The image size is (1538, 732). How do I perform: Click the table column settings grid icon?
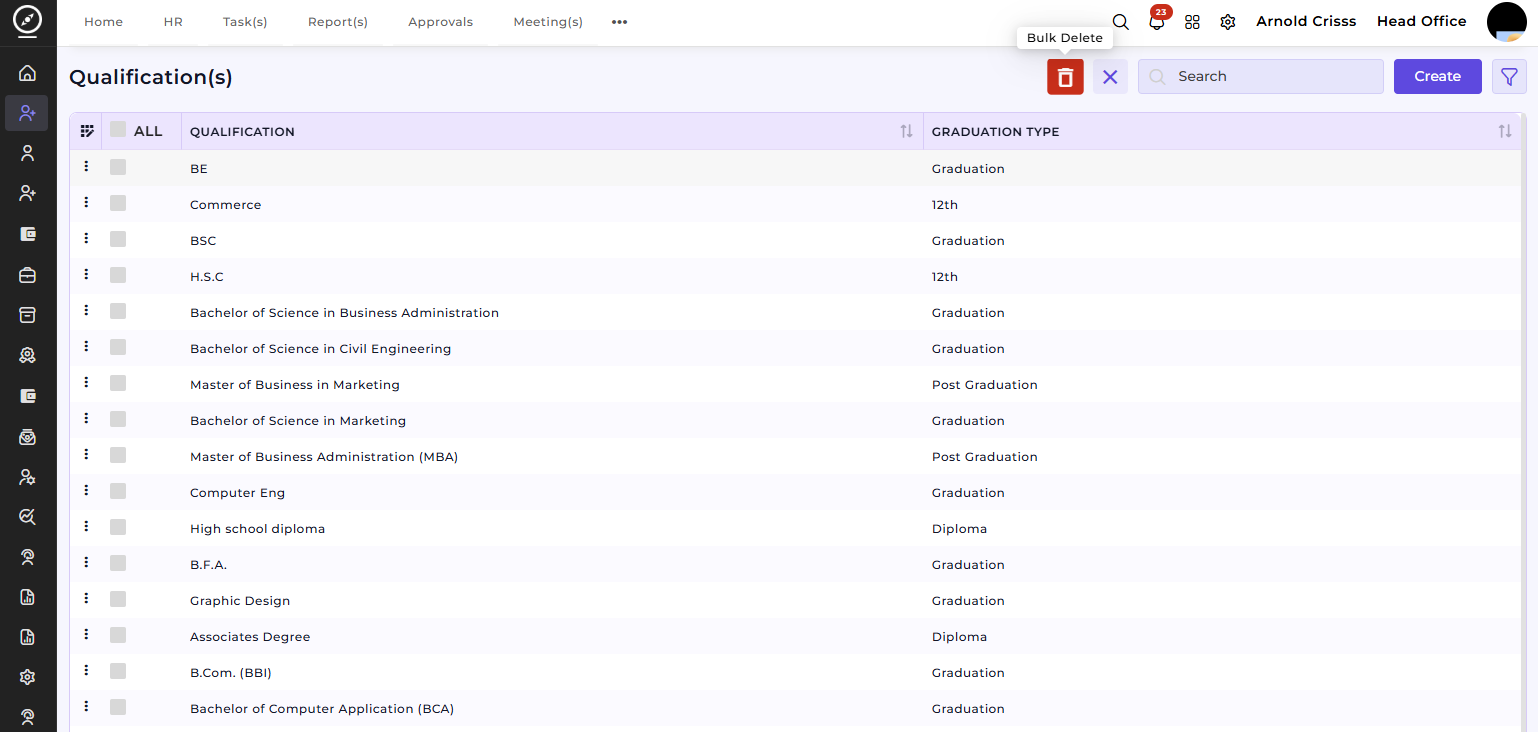[87, 131]
